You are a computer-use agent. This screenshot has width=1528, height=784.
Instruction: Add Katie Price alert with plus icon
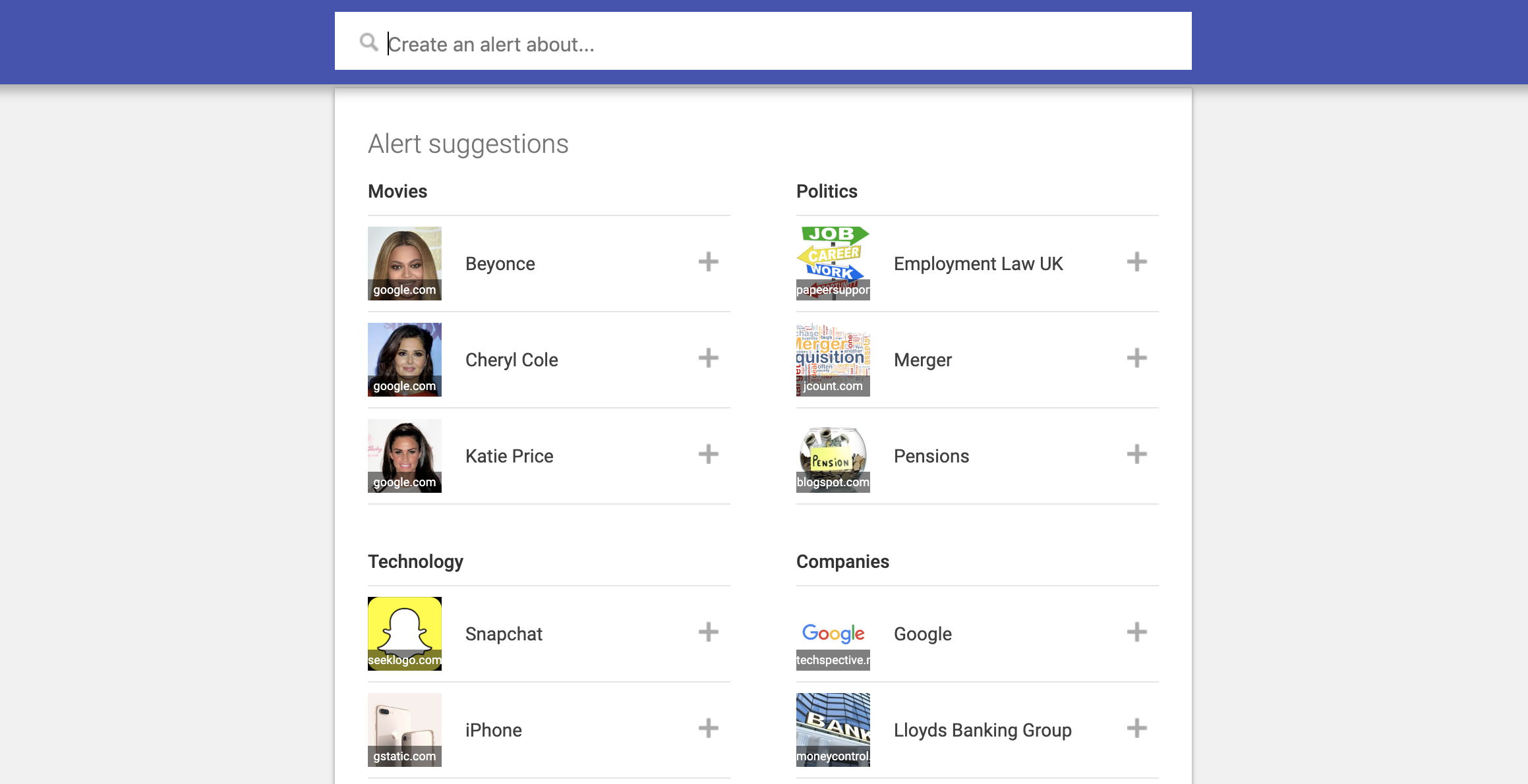(709, 455)
